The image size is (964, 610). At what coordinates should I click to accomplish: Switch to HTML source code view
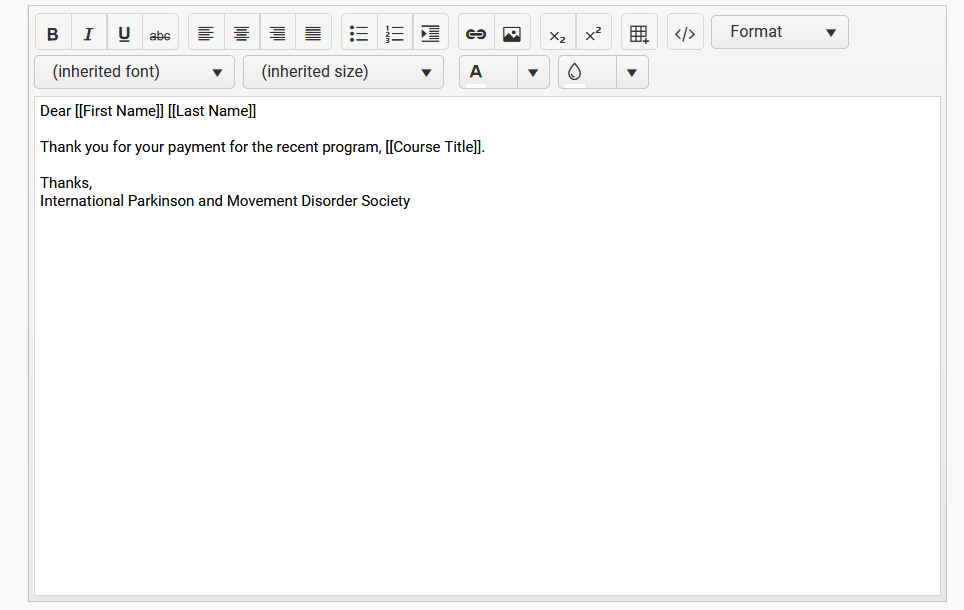[x=685, y=33]
